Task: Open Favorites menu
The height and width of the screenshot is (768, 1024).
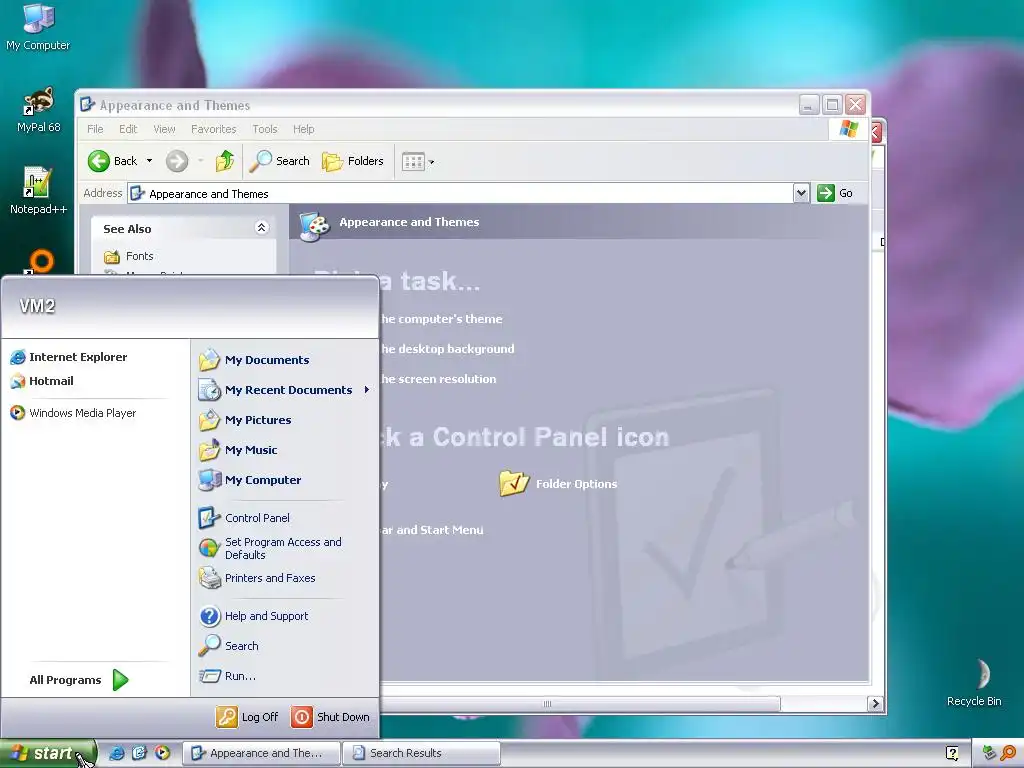Action: [214, 129]
